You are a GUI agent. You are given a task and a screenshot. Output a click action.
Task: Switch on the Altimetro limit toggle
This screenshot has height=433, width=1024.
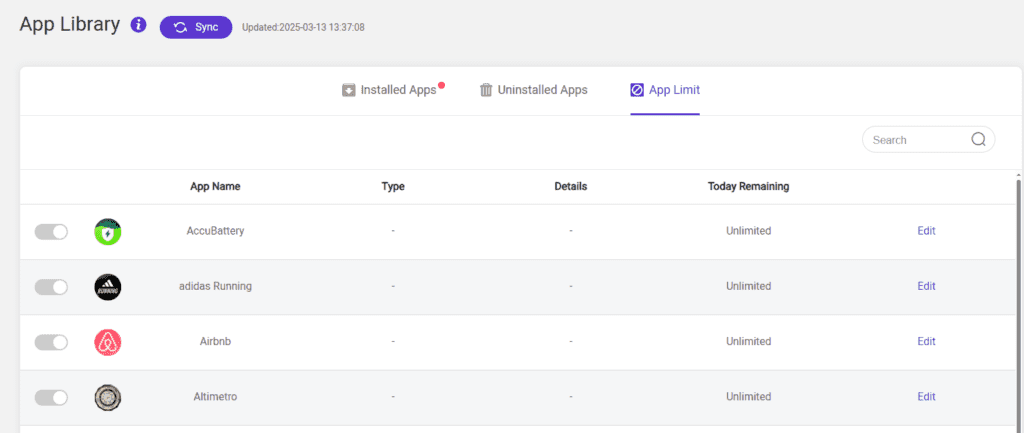(51, 397)
